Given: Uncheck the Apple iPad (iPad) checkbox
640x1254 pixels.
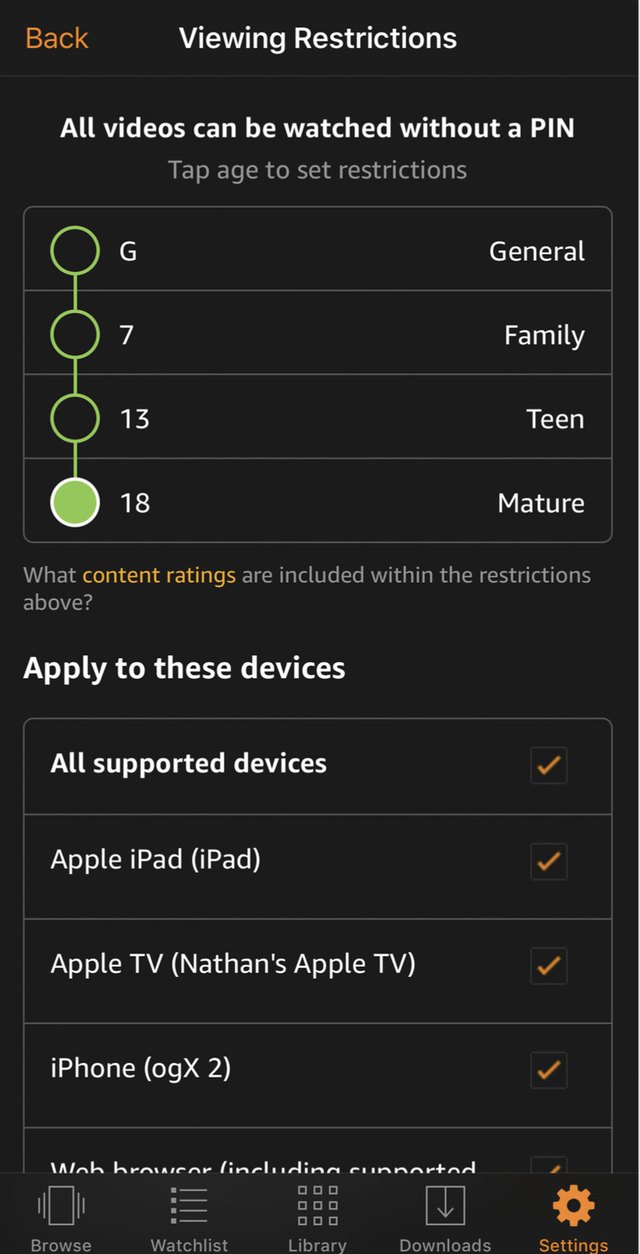Looking at the screenshot, I should click(548, 861).
